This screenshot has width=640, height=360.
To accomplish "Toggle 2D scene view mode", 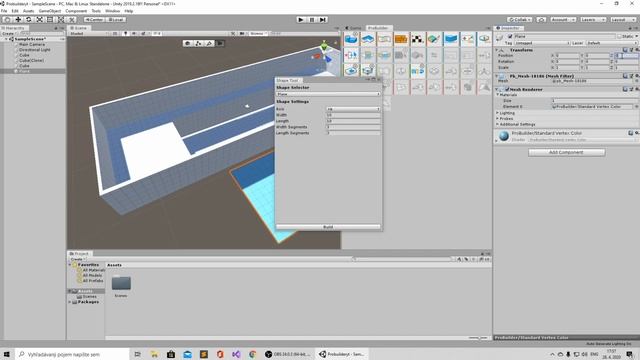I will point(115,33).
